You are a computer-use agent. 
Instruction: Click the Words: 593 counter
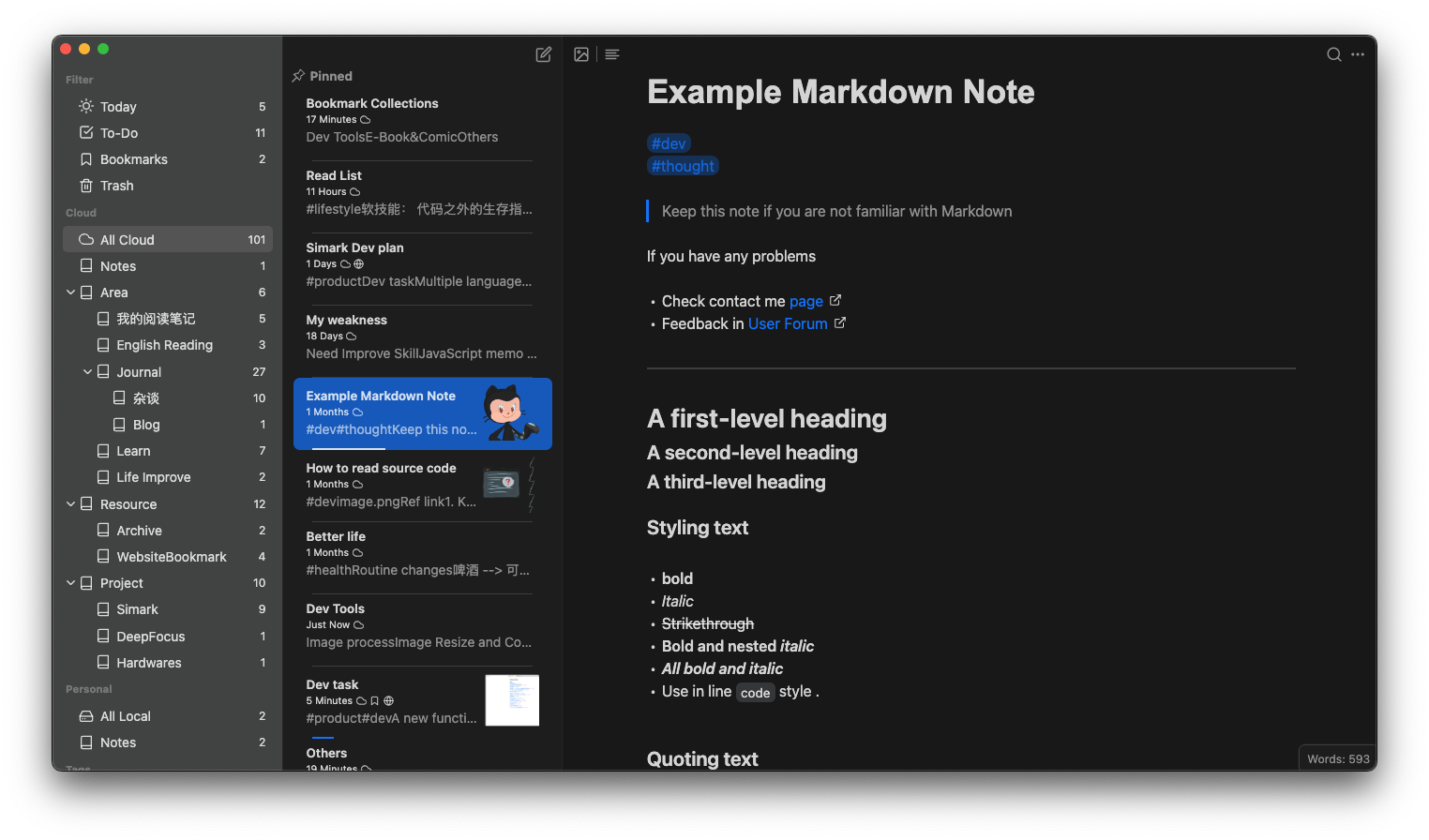coord(1338,758)
